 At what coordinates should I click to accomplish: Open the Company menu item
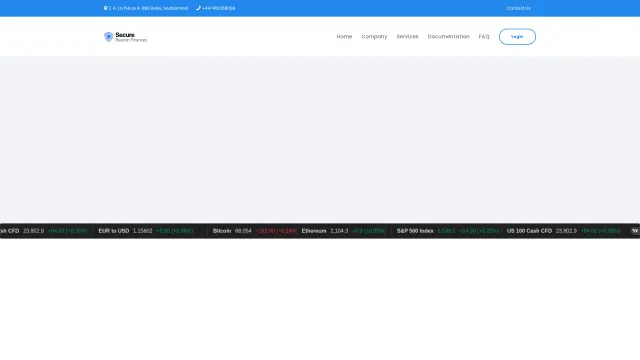pyautogui.click(x=374, y=37)
